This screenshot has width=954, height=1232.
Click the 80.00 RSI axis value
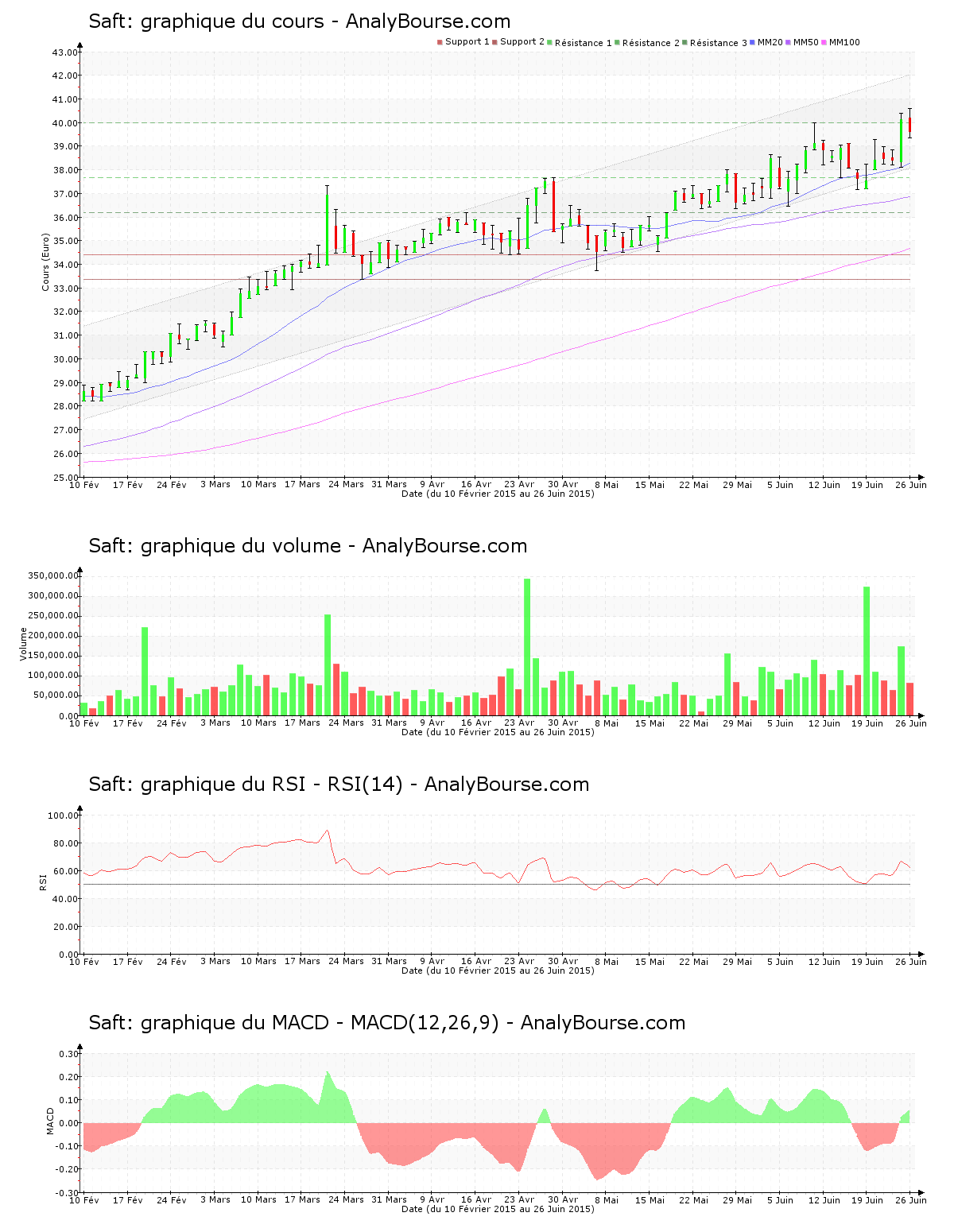click(x=65, y=843)
